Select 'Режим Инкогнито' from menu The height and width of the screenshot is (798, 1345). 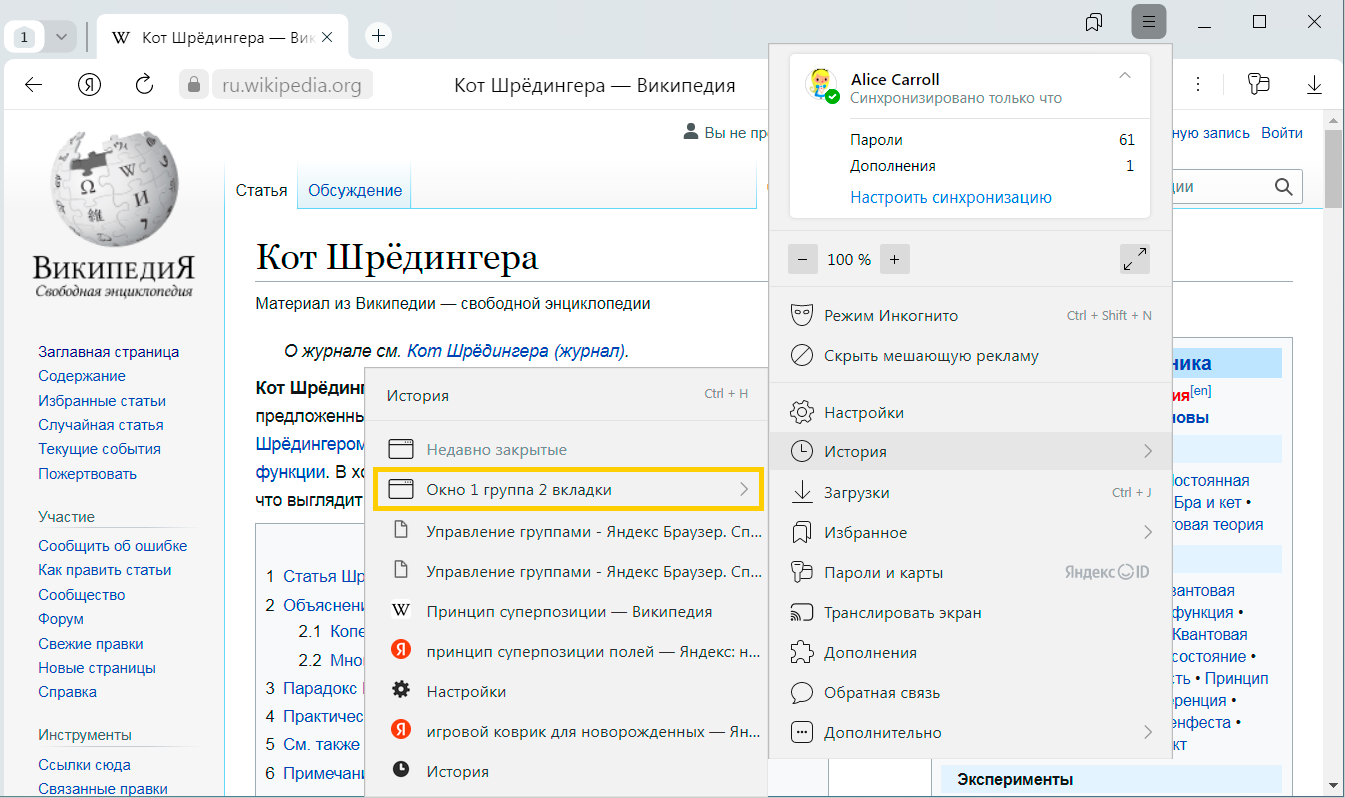[x=890, y=316]
